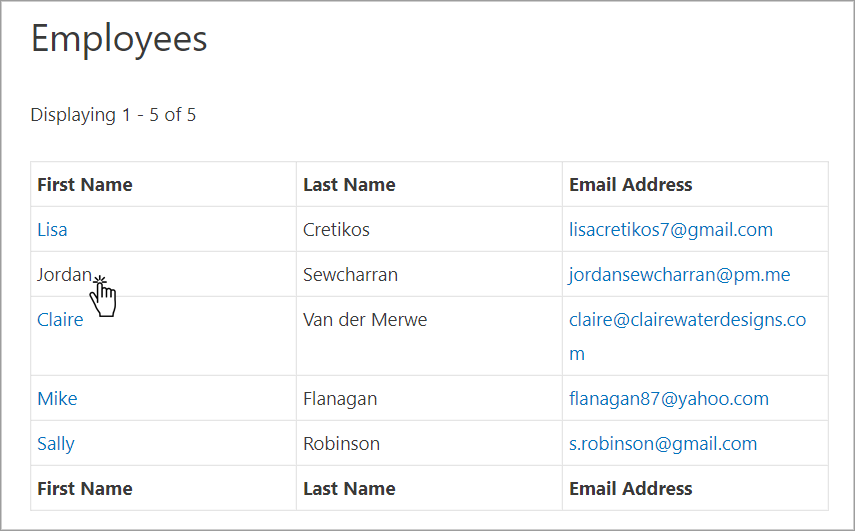Select the Mike first name link

coord(57,399)
